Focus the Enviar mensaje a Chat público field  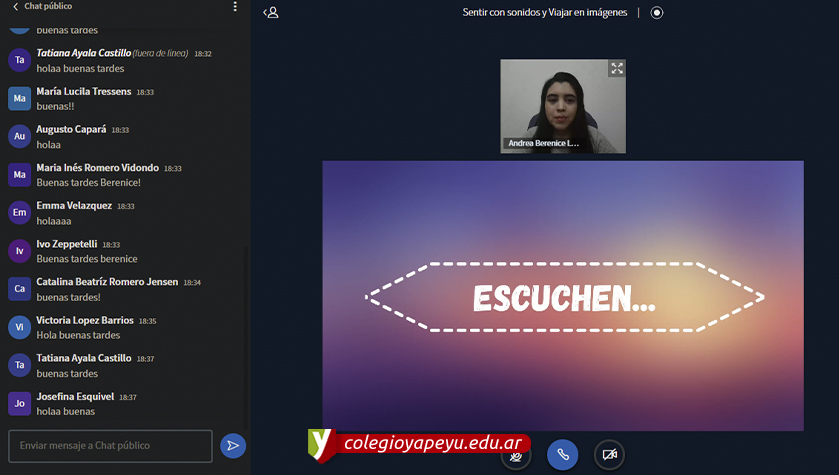(110, 446)
